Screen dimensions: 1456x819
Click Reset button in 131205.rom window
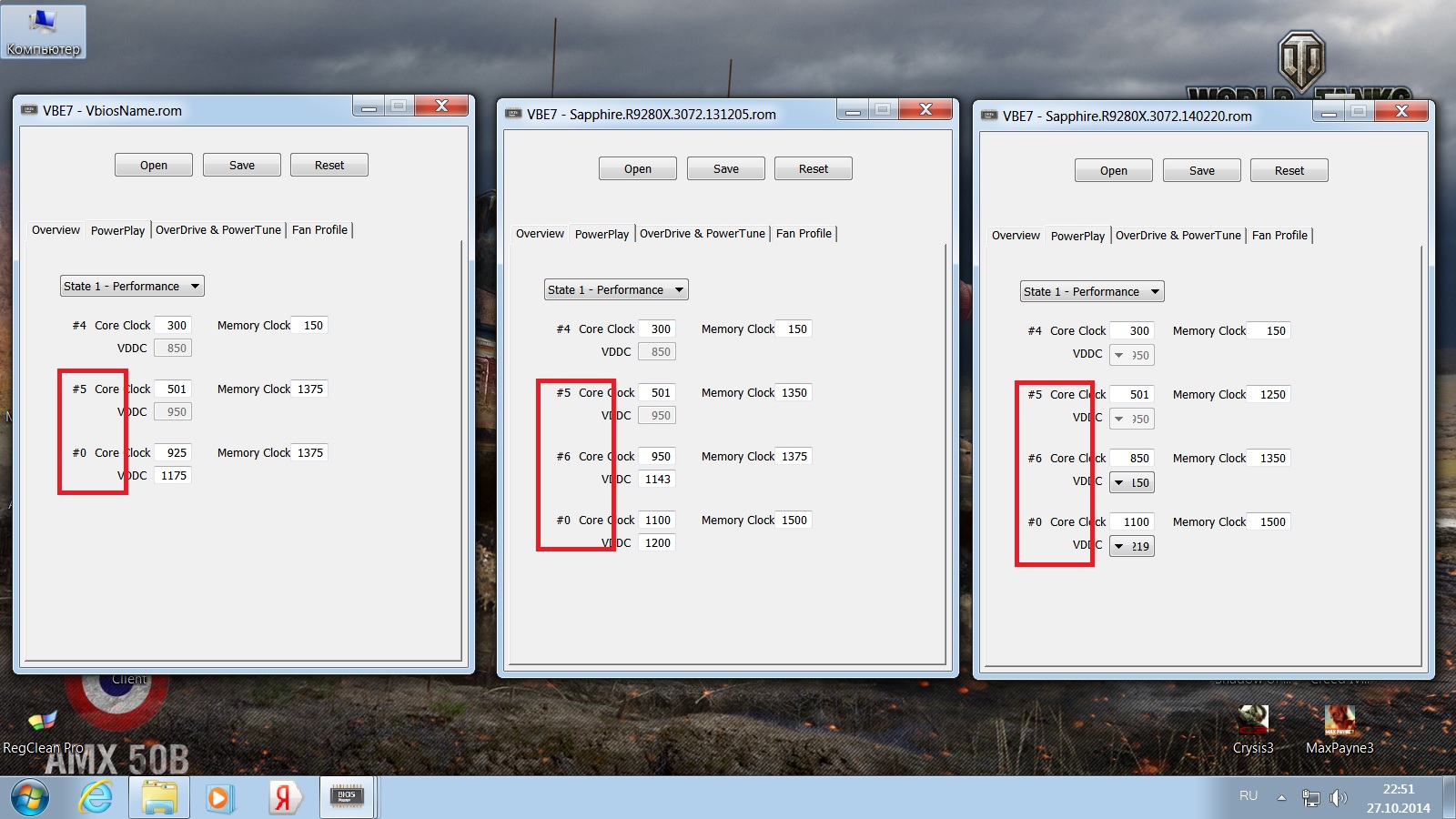[x=814, y=168]
